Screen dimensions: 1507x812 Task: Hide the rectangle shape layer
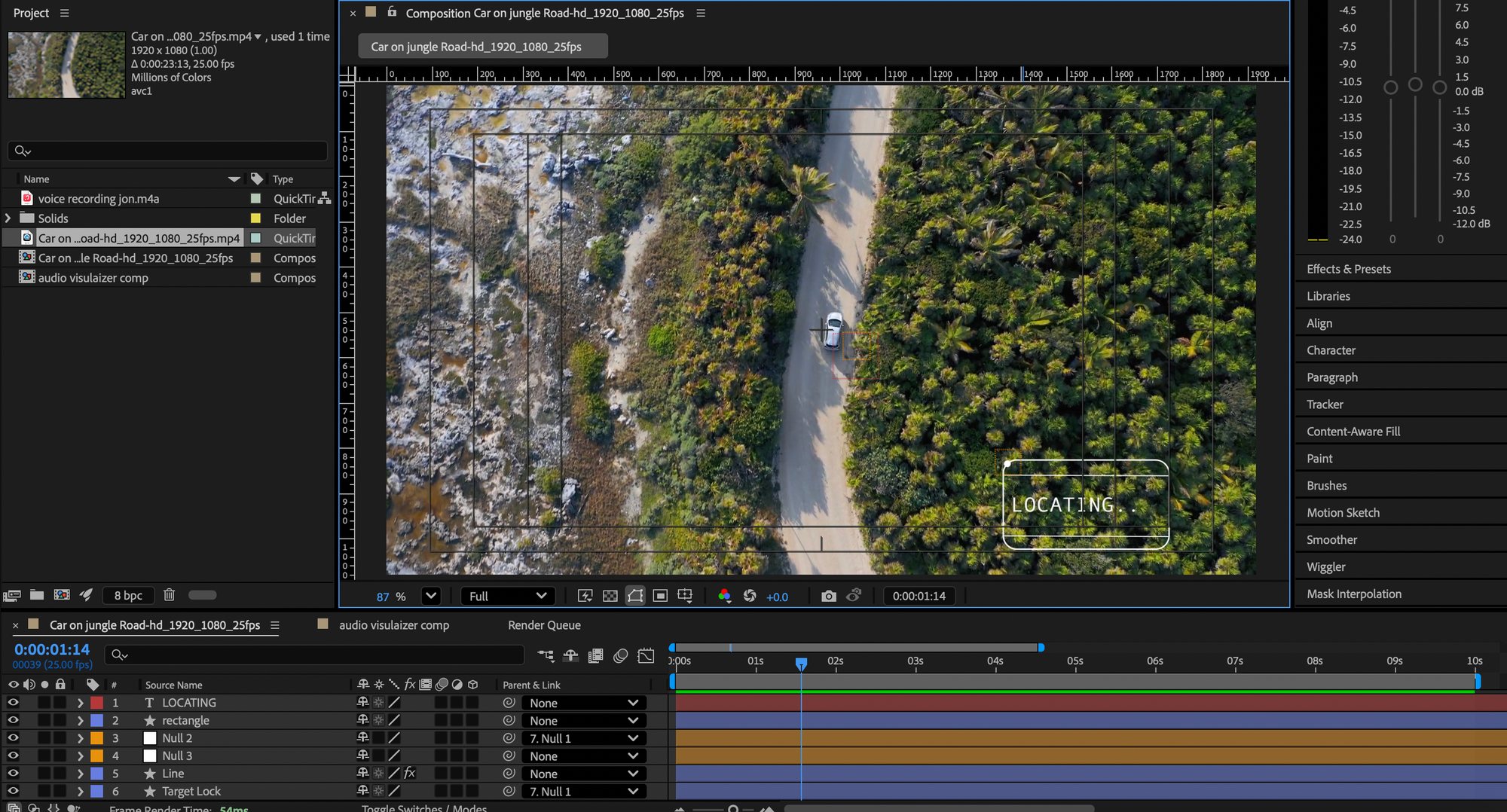[13, 720]
